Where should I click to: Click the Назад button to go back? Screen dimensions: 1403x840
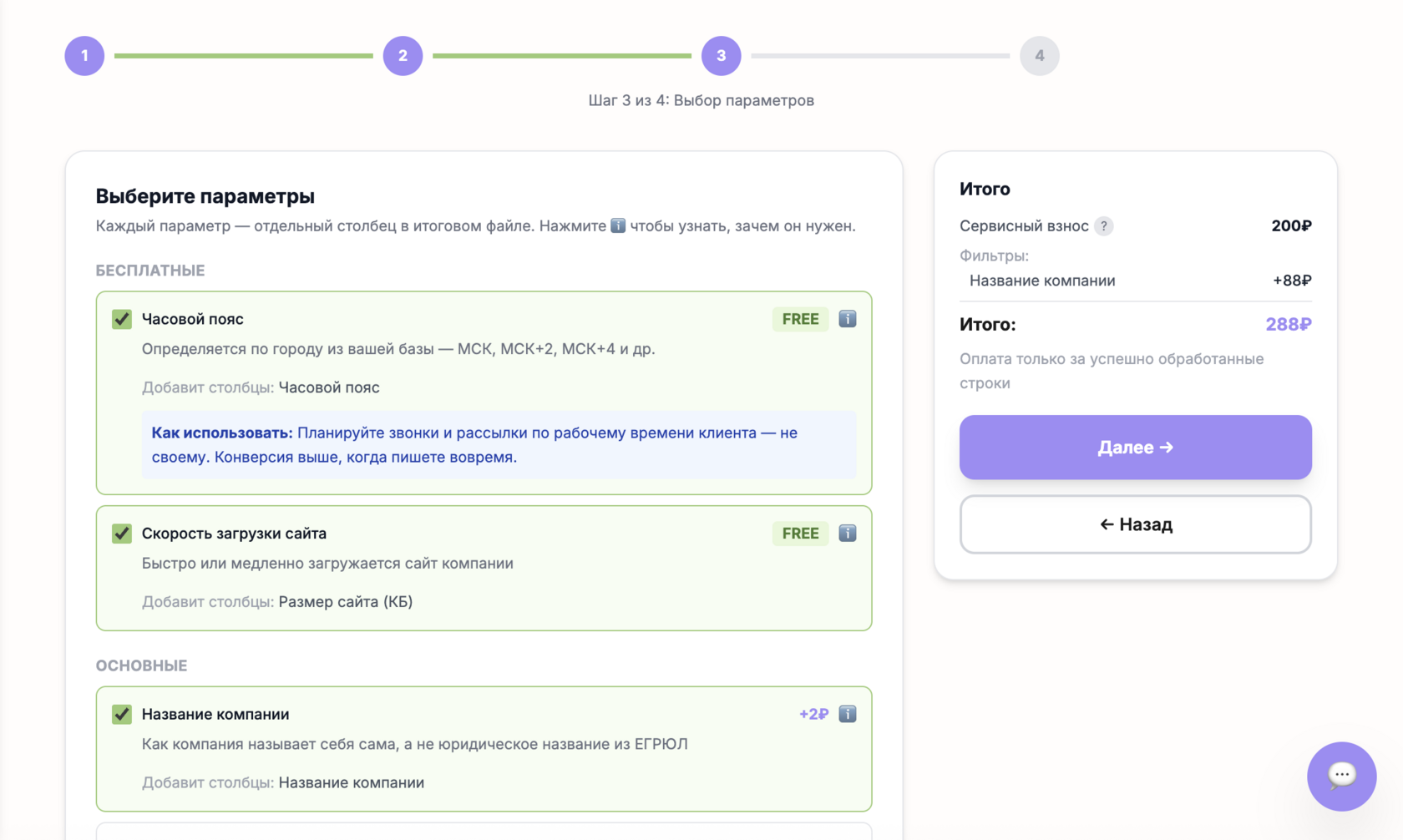tap(1135, 524)
